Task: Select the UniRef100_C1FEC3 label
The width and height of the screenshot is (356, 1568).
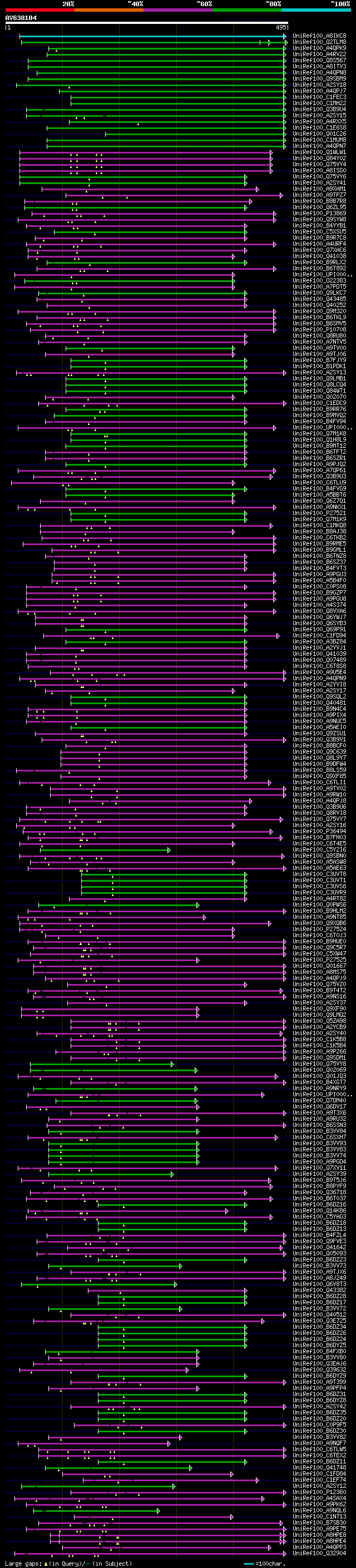Action: tap(319, 97)
